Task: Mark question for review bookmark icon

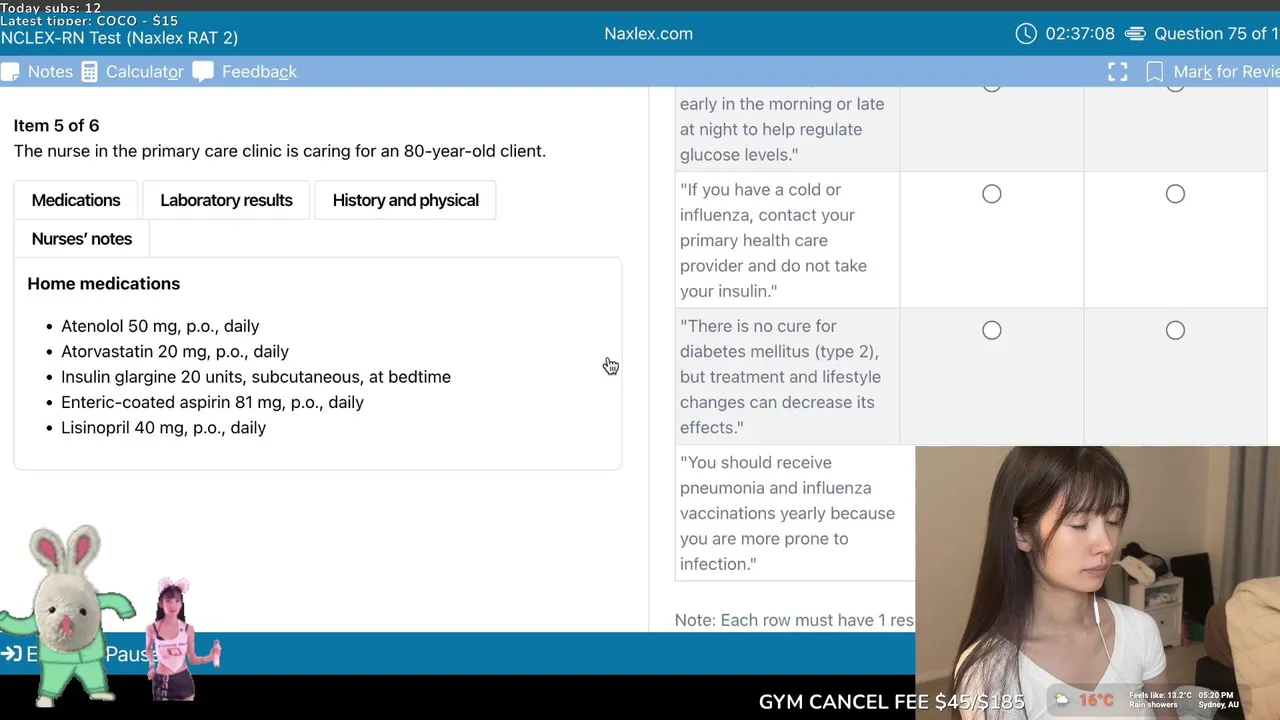Action: point(1154,72)
